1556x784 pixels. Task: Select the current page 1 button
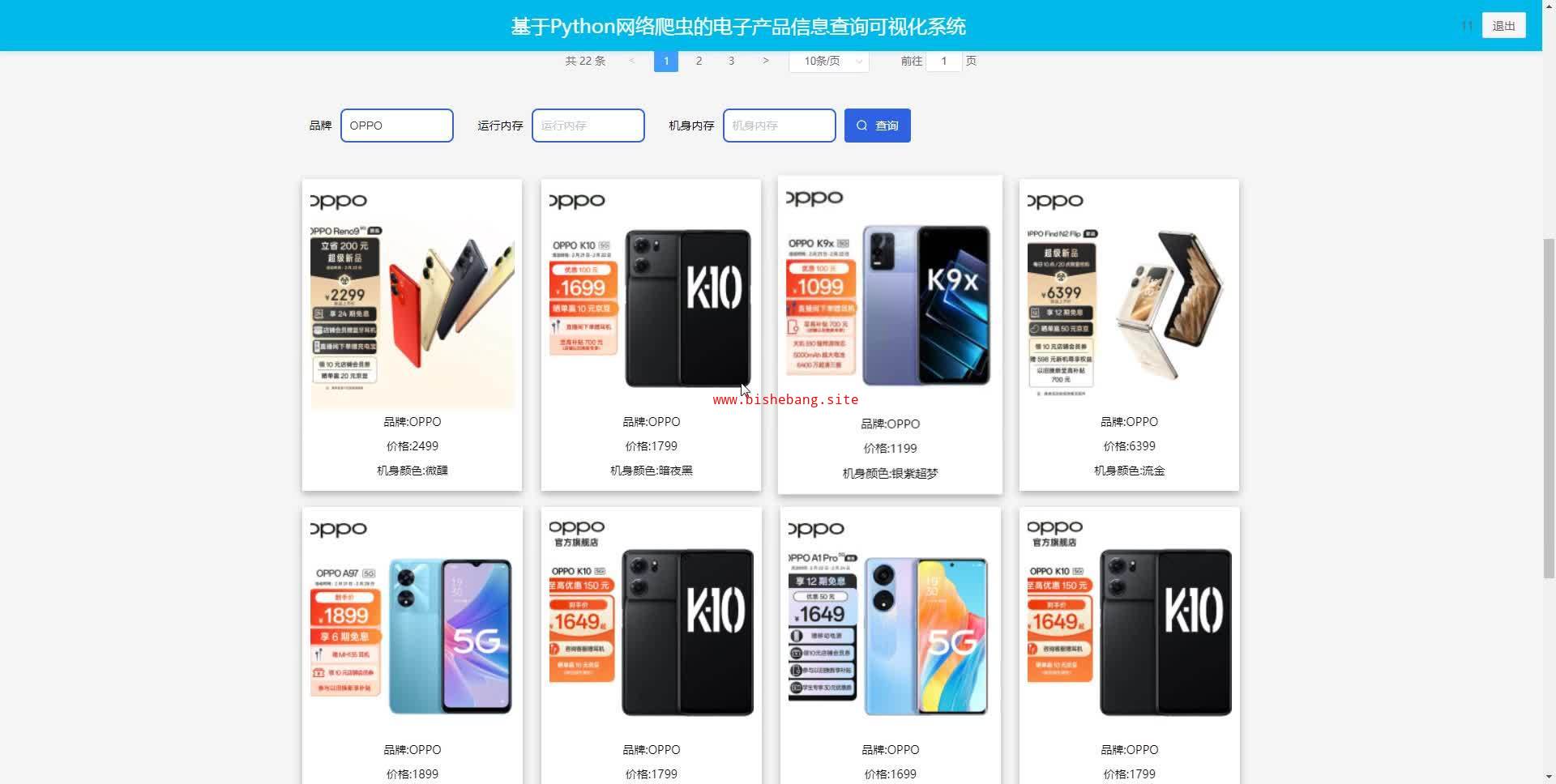click(666, 61)
